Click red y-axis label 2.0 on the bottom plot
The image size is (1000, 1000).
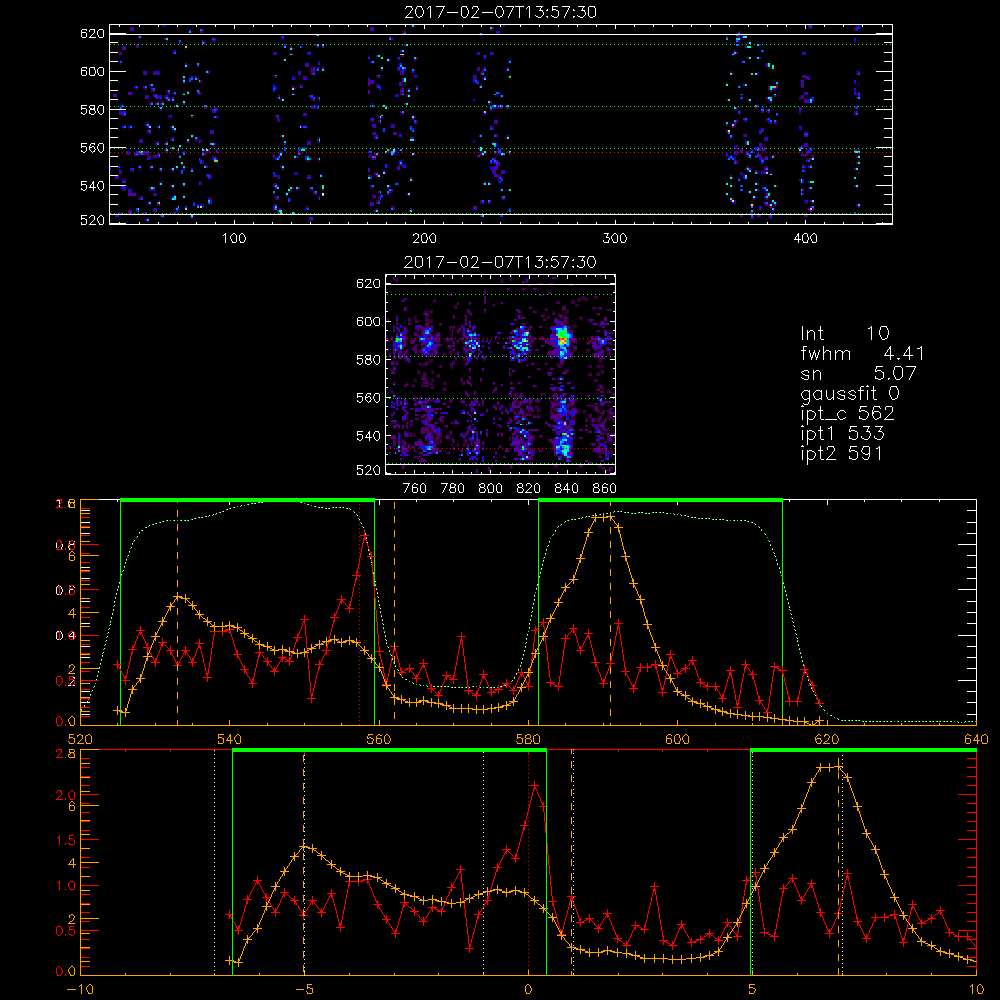66,795
